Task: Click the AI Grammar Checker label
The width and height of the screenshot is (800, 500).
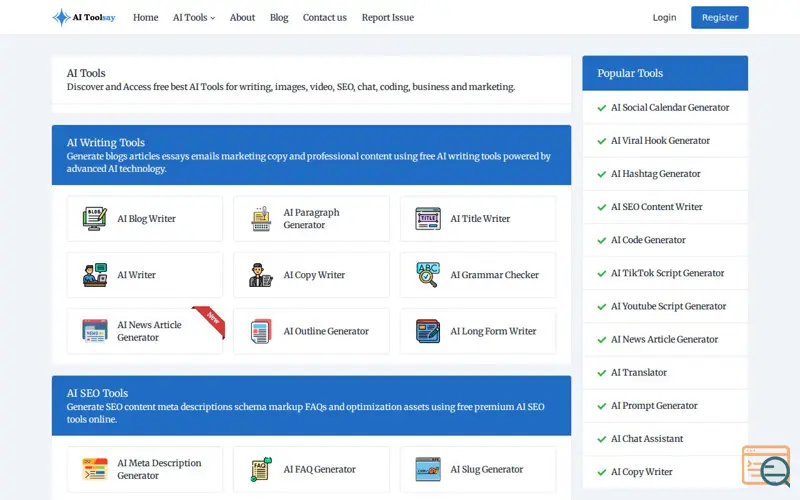Action: tap(494, 274)
